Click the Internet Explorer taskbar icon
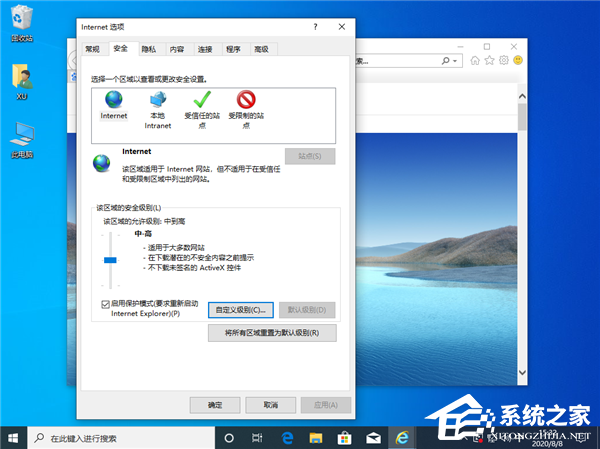The height and width of the screenshot is (449, 600). (402, 438)
